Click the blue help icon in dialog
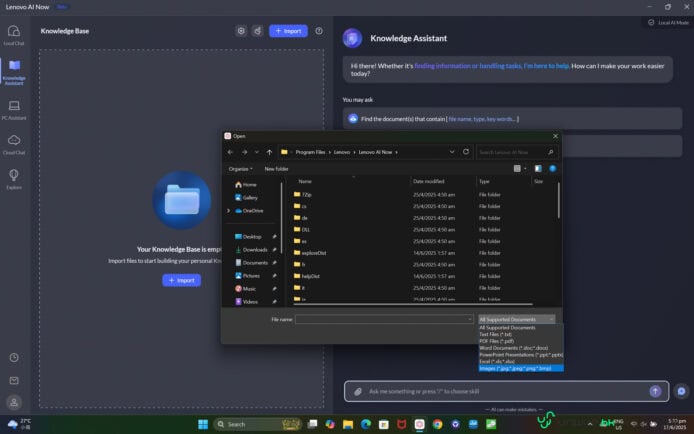The image size is (694, 434). click(552, 169)
